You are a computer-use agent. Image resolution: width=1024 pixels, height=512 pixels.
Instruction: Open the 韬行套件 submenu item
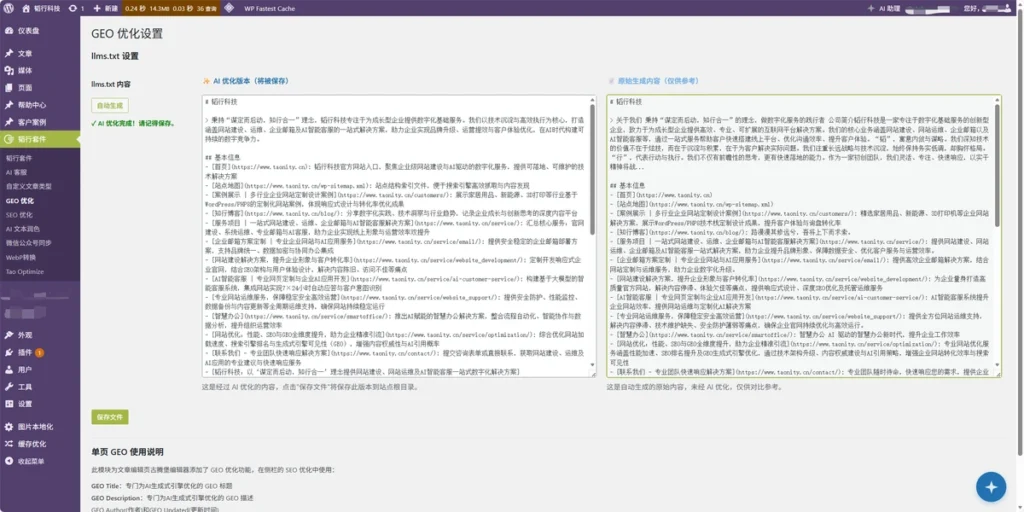point(20,158)
